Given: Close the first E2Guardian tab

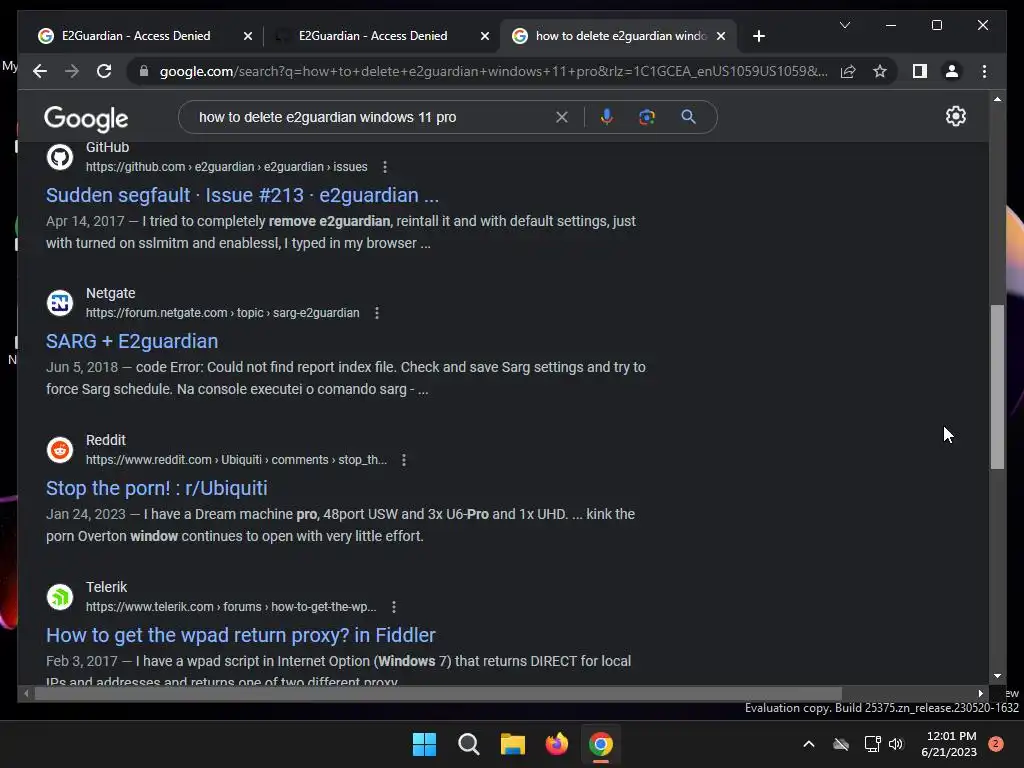Looking at the screenshot, I should coord(248,37).
